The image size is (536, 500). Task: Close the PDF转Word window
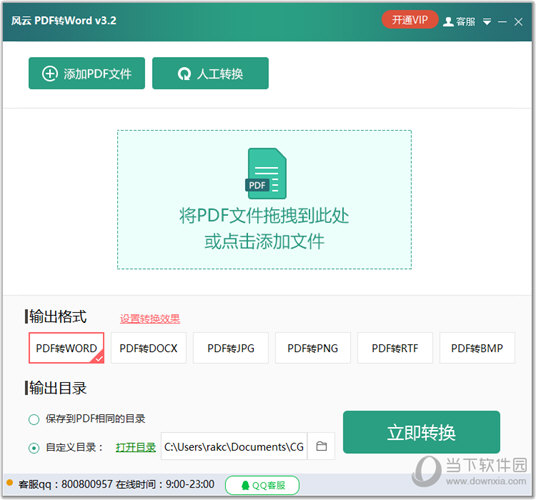click(518, 22)
